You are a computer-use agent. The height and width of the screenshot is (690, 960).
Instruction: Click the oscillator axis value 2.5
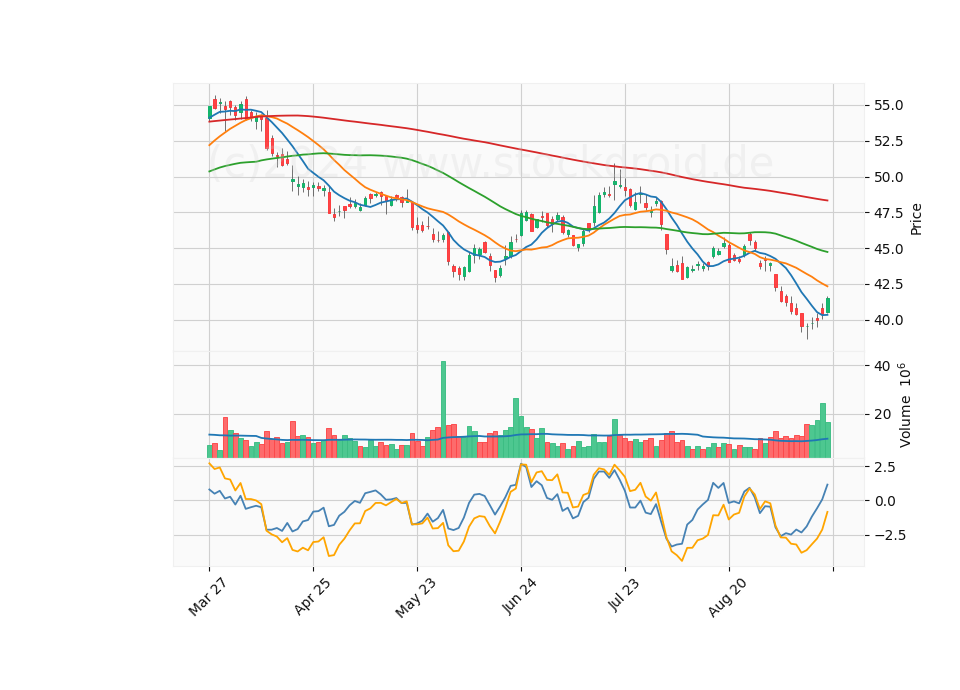click(x=886, y=467)
